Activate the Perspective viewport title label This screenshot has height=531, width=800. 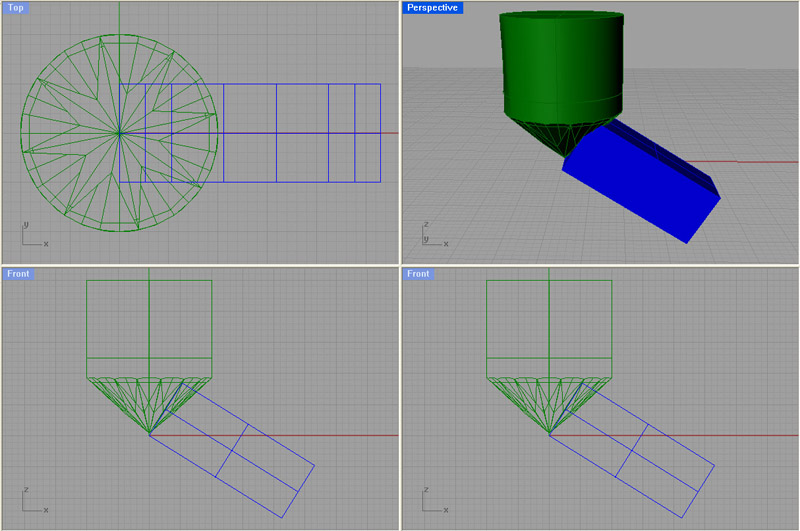[432, 8]
